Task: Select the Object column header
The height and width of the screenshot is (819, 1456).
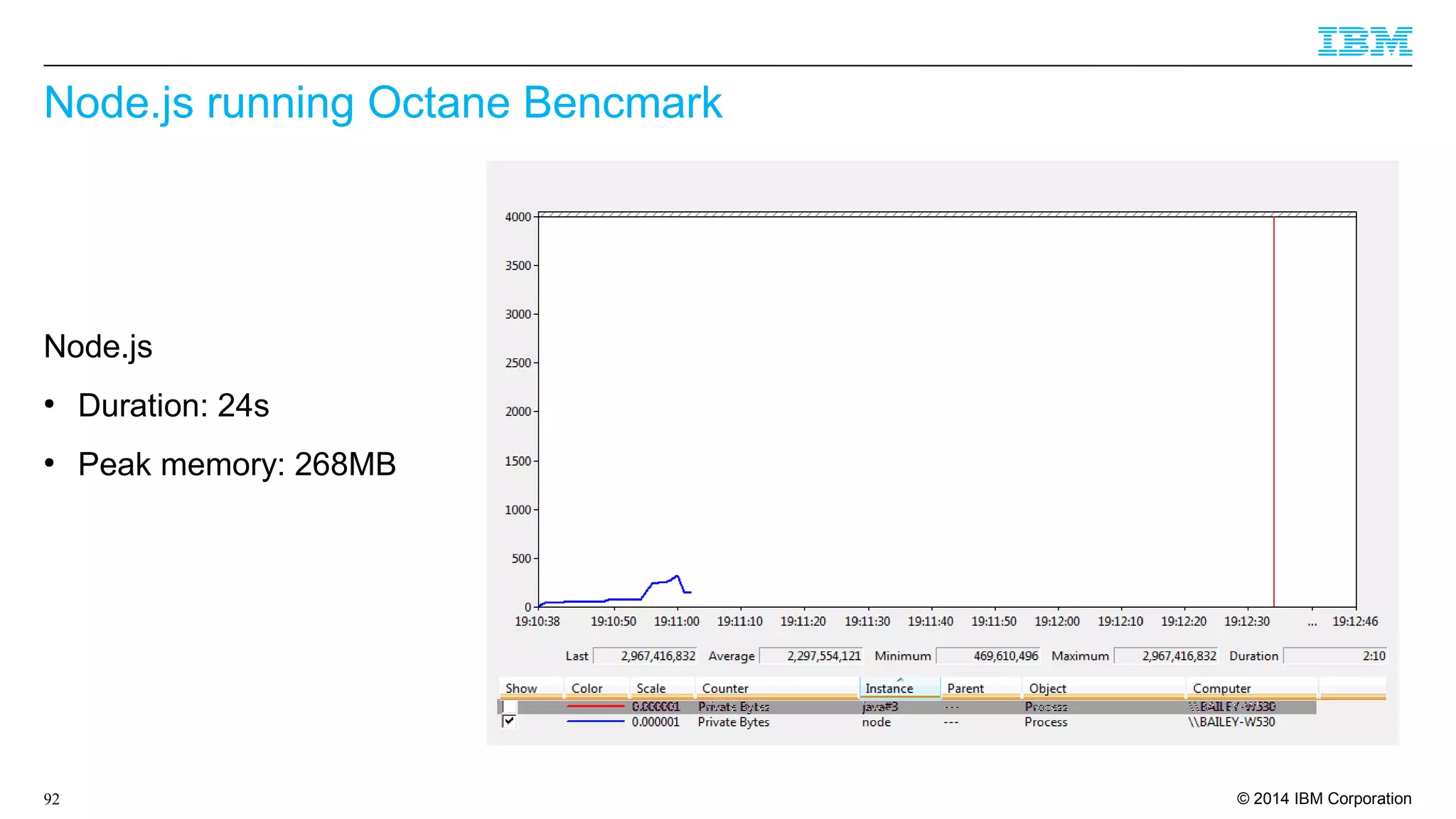Action: coord(1104,688)
